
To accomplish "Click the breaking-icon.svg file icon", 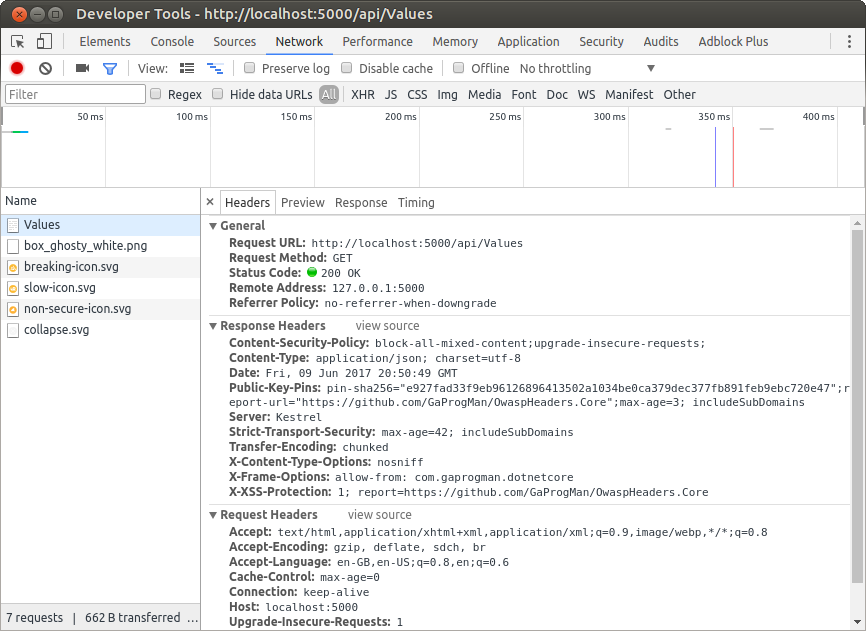I will (13, 267).
